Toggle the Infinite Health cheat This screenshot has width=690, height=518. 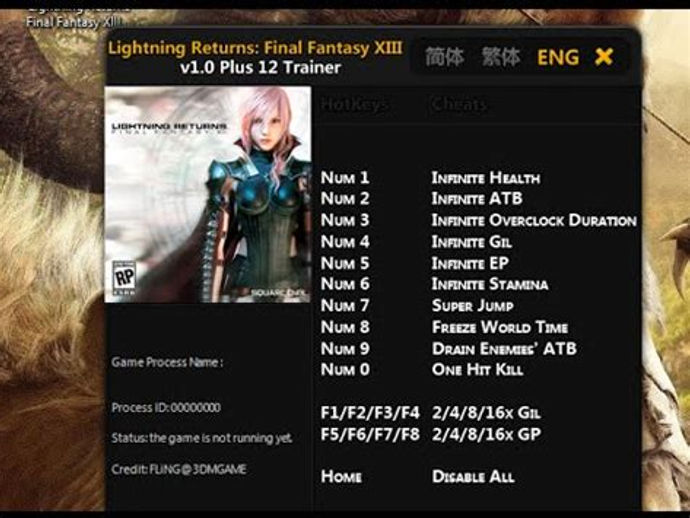click(486, 178)
